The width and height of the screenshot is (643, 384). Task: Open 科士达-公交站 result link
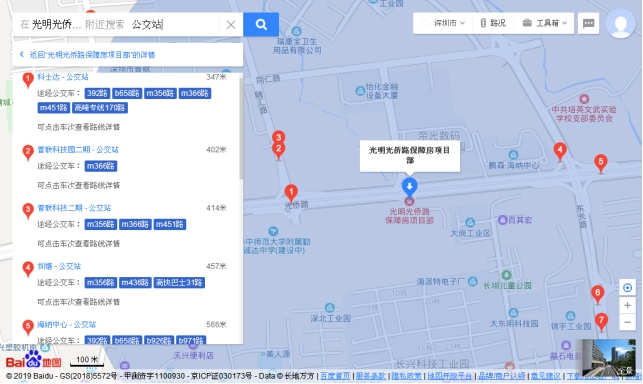click(63, 77)
